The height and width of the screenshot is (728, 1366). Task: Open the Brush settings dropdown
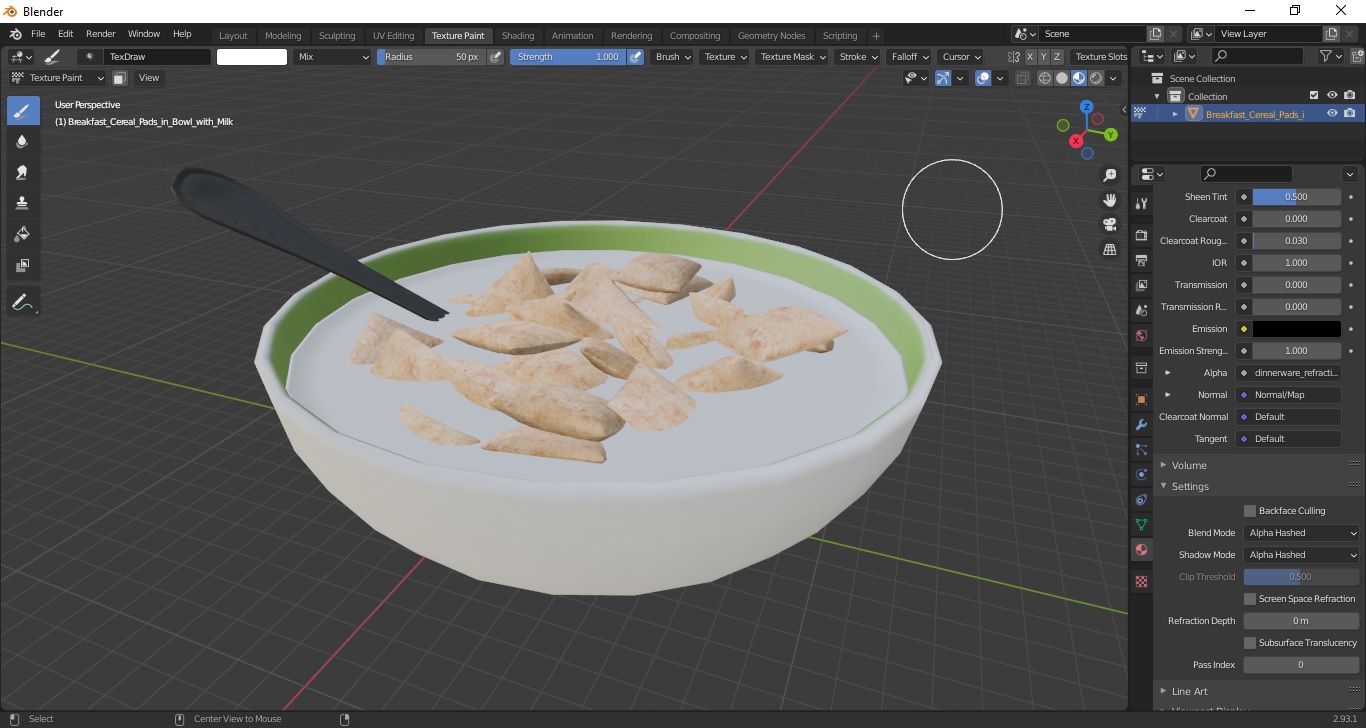[x=673, y=57]
